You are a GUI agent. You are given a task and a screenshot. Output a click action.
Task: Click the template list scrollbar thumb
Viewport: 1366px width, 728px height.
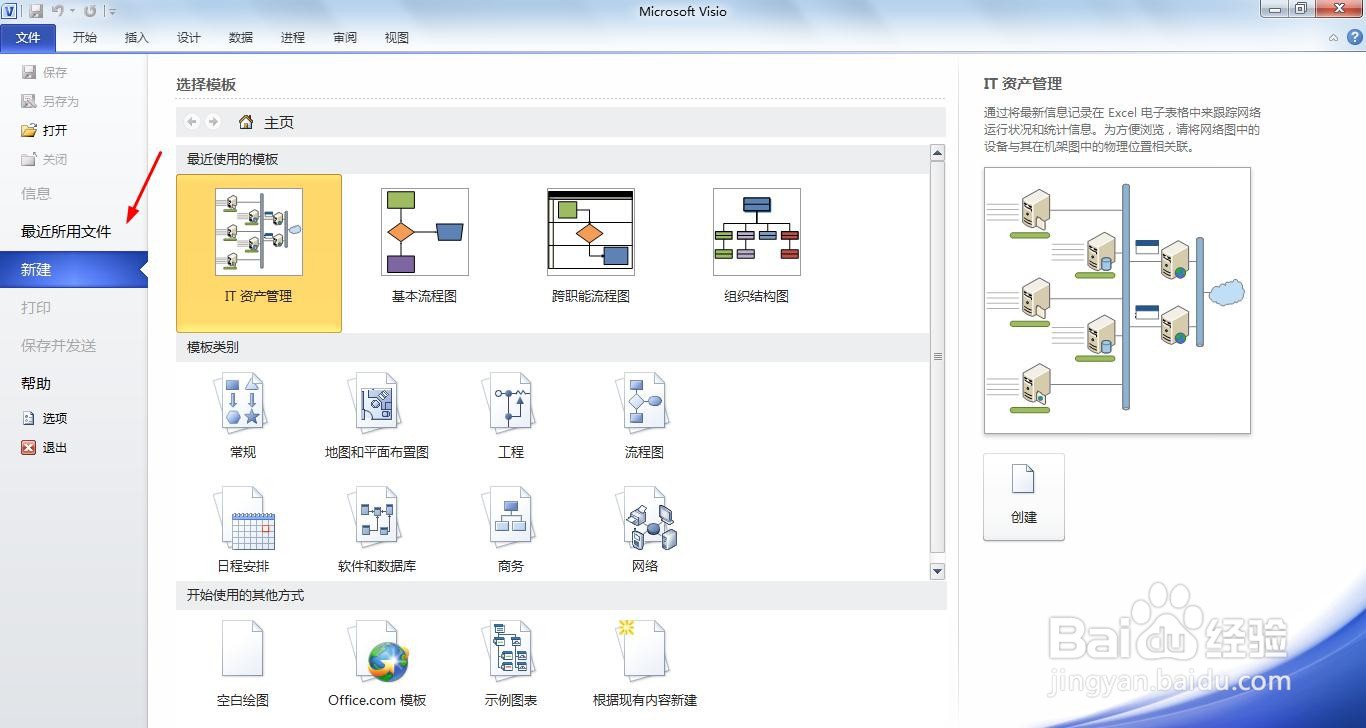coord(937,357)
